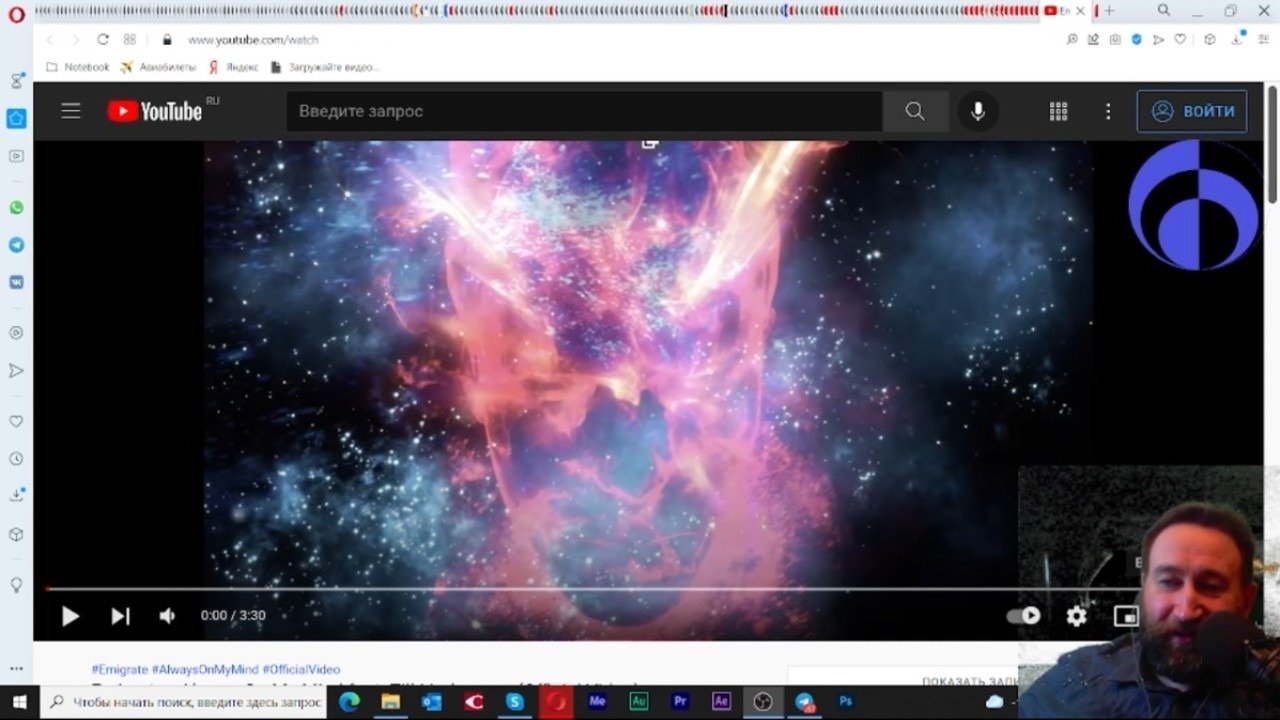Image resolution: width=1280 pixels, height=720 pixels.
Task: Toggle Opera ad blocker shield
Action: click(1137, 40)
